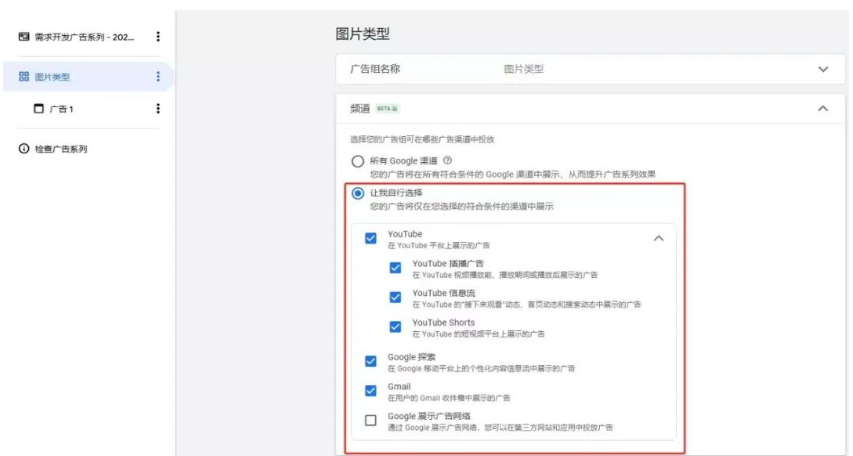Open the three-dot menu beside 广告 1
The image size is (853, 456).
pos(158,109)
